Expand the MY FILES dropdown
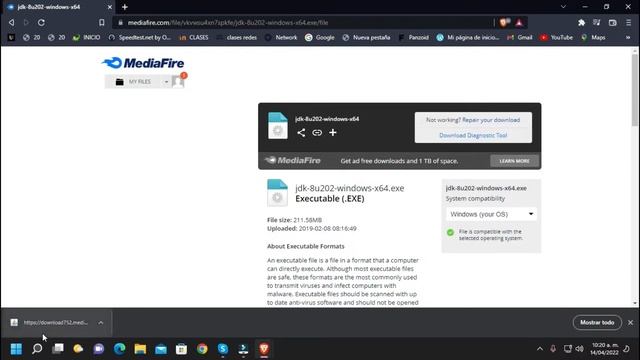Screen dimensions: 640x360 point(166,82)
